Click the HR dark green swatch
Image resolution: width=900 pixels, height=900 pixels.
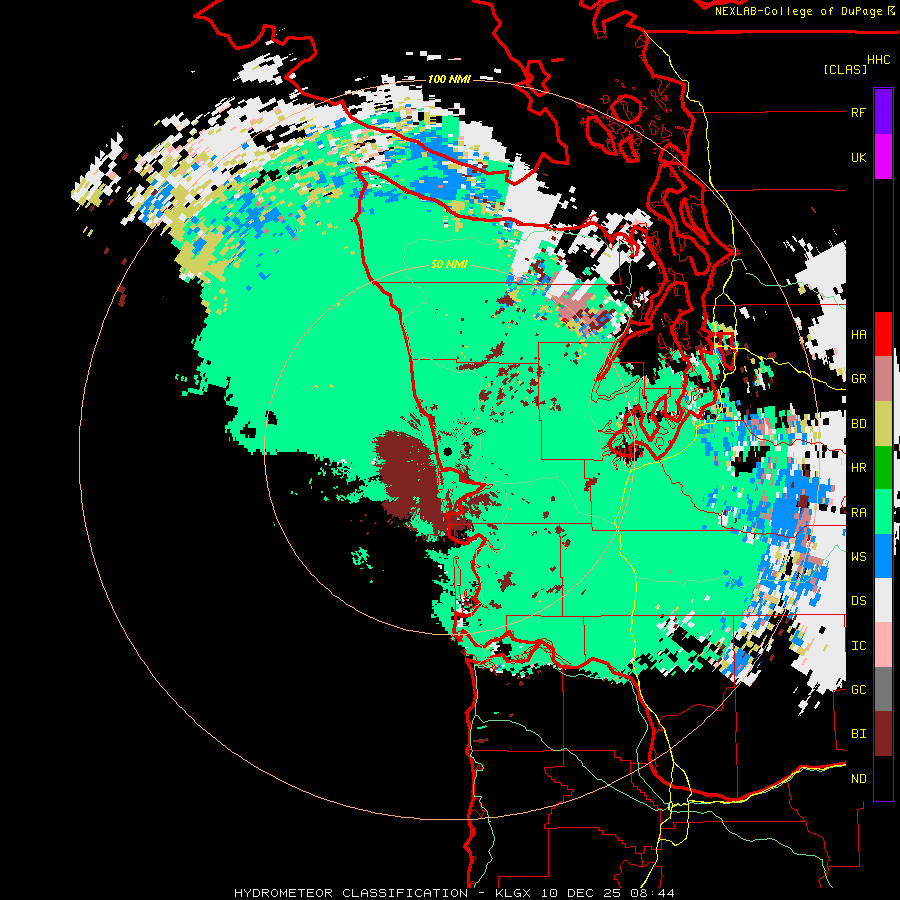[883, 468]
